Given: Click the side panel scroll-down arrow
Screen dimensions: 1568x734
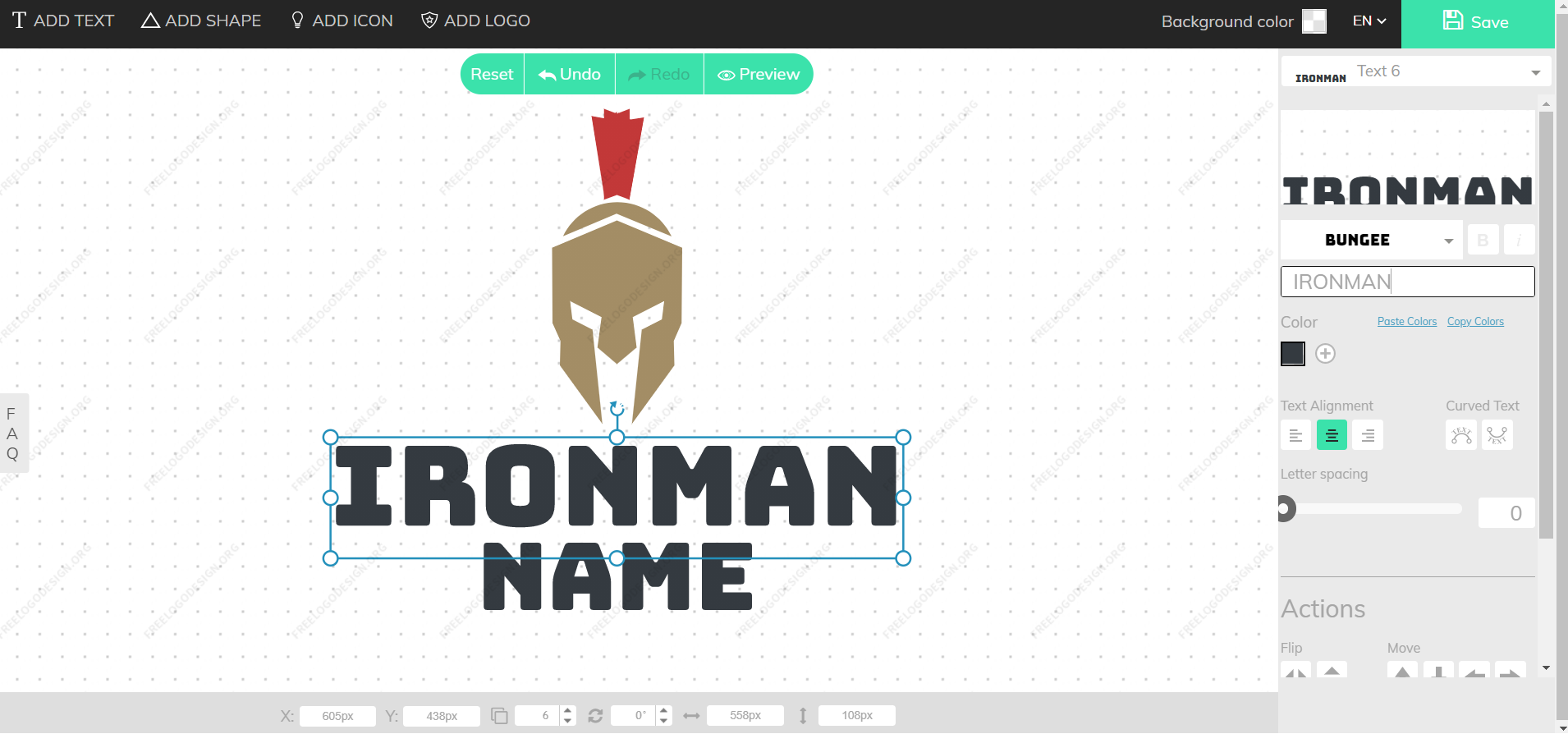Looking at the screenshot, I should [1546, 668].
